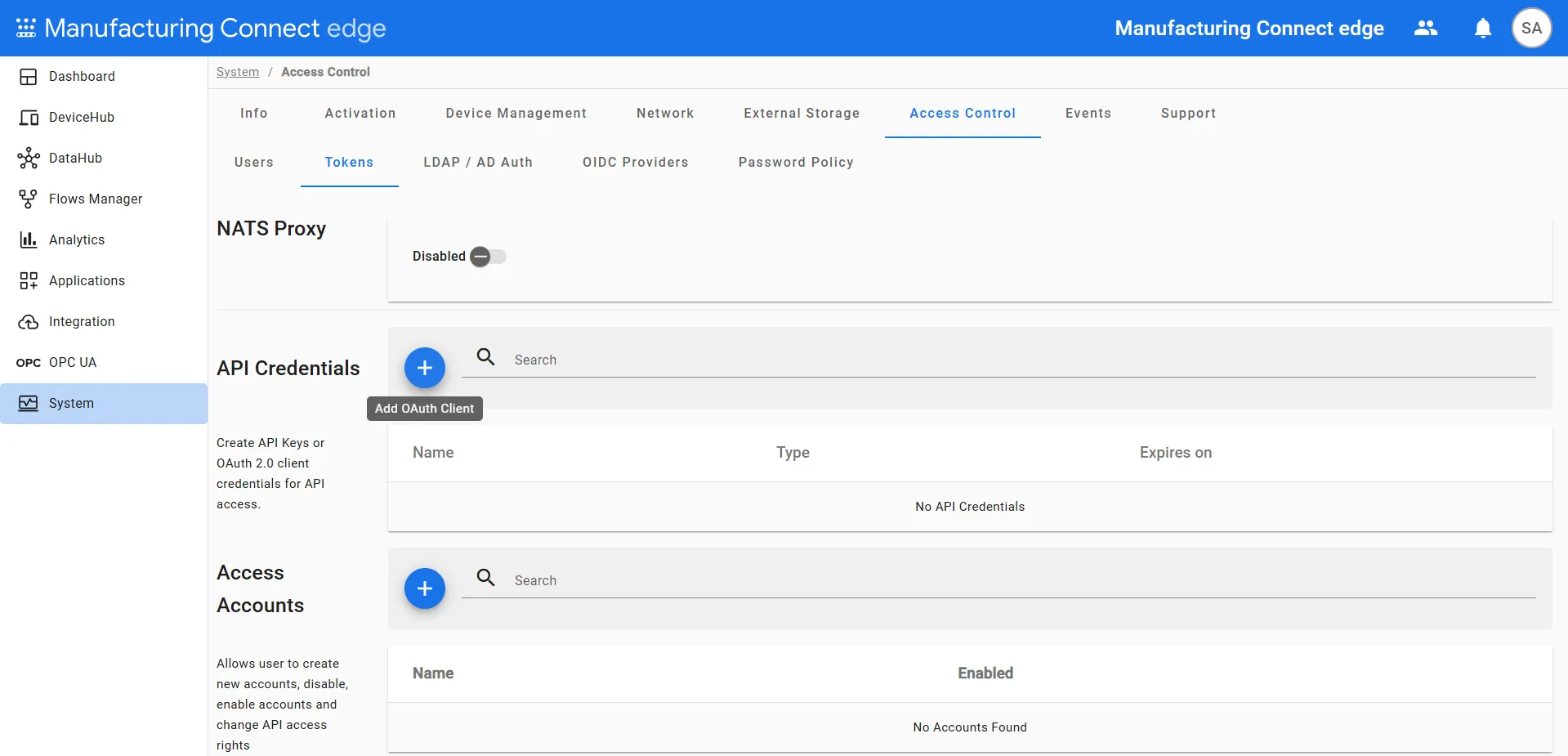Click the Expires on column header

pos(1176,453)
